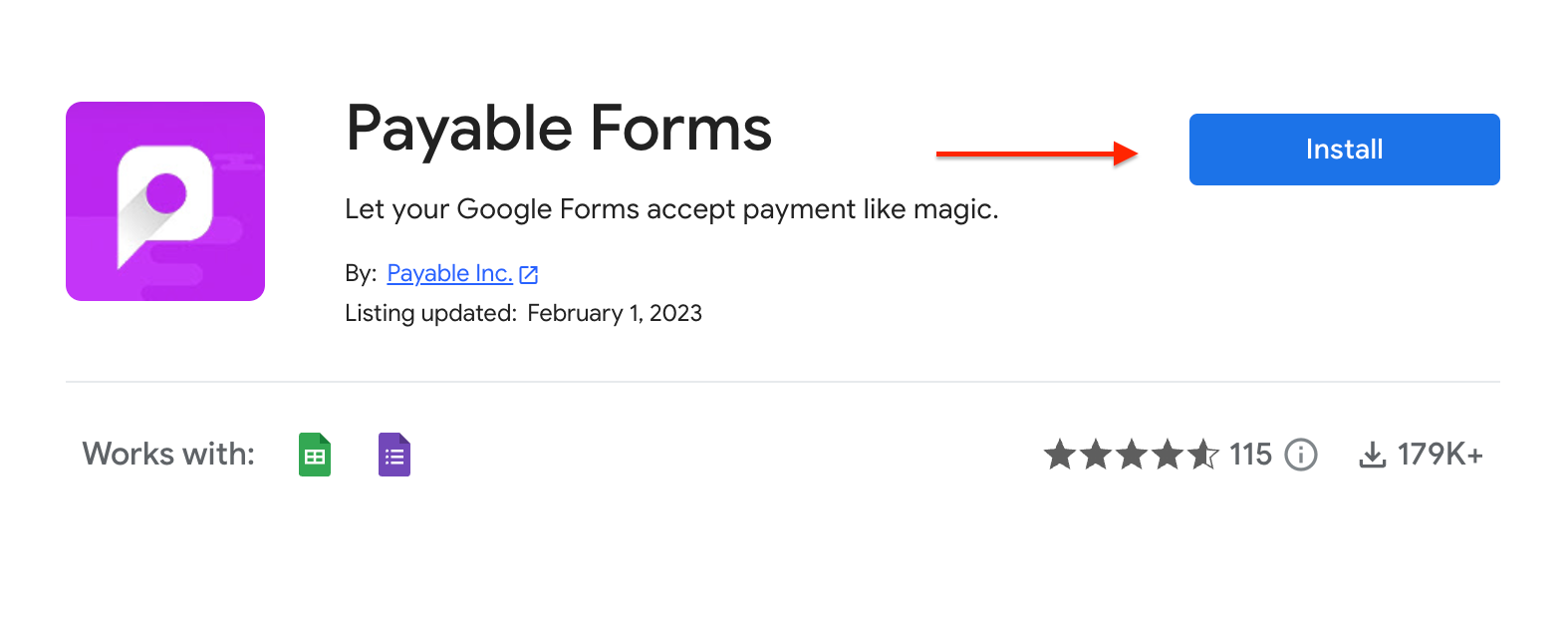Click the 179K+ installs count
1568x626 pixels.
click(1439, 455)
